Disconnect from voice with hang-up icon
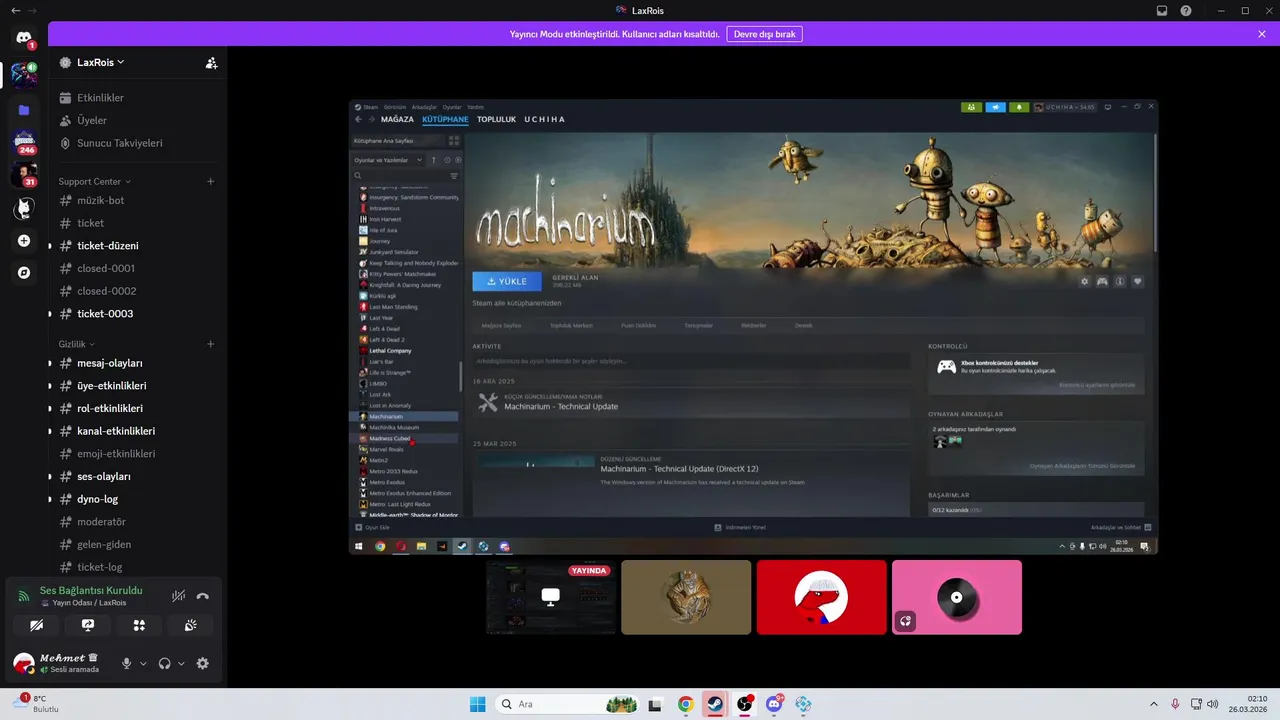This screenshot has width=1280, height=720. 203,596
